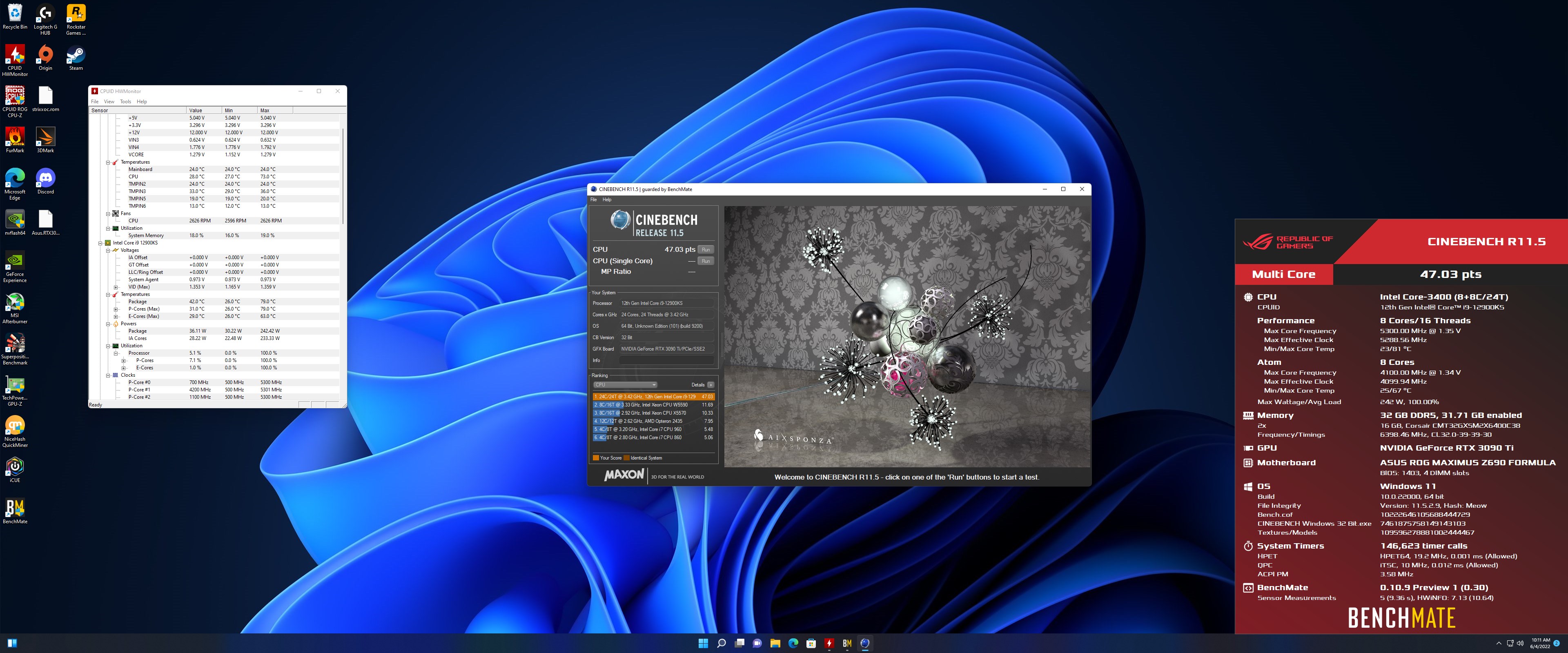
Task: Open the Windows Start menu
Action: pos(703,643)
